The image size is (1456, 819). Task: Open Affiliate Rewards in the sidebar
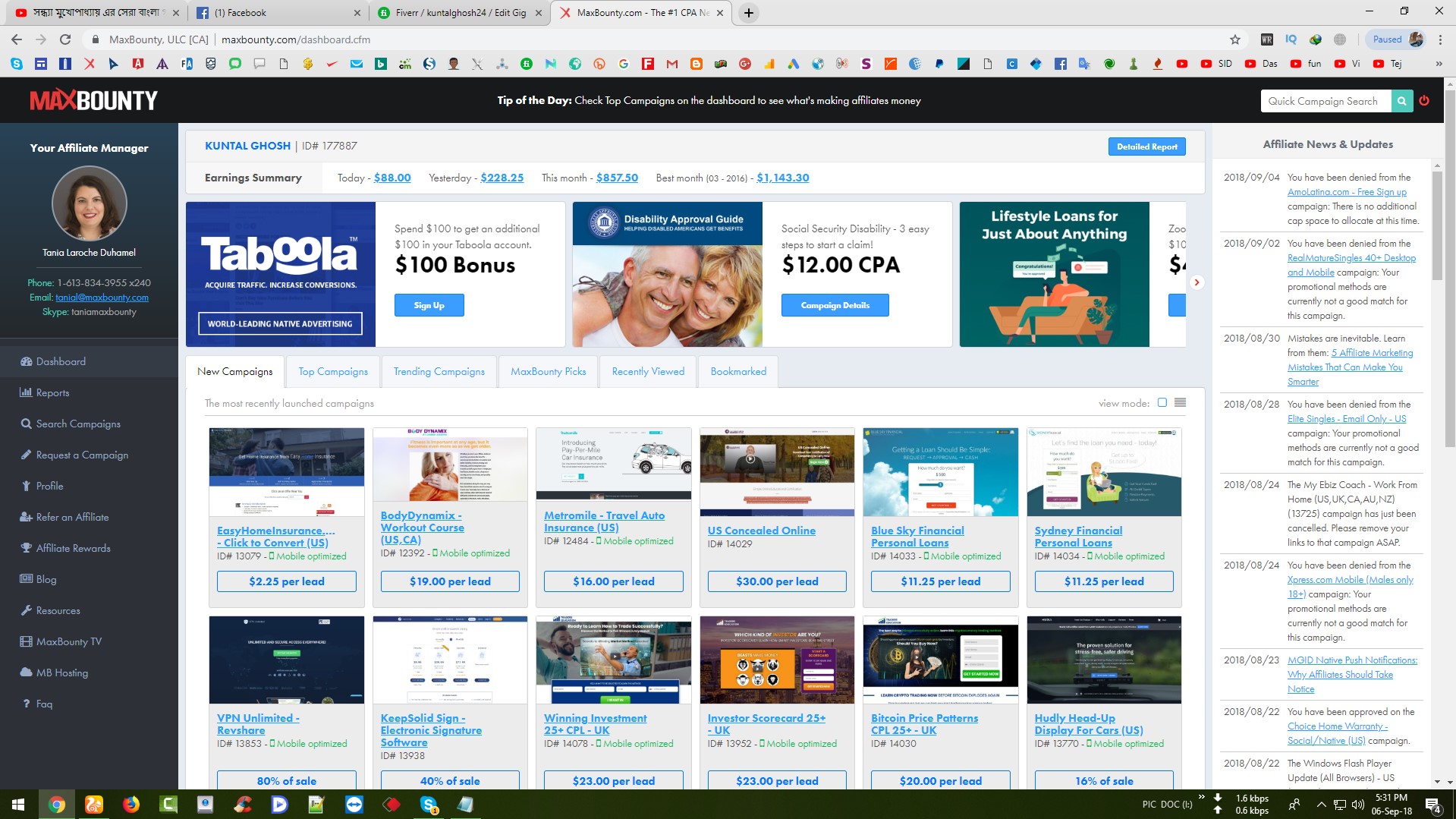coord(73,548)
